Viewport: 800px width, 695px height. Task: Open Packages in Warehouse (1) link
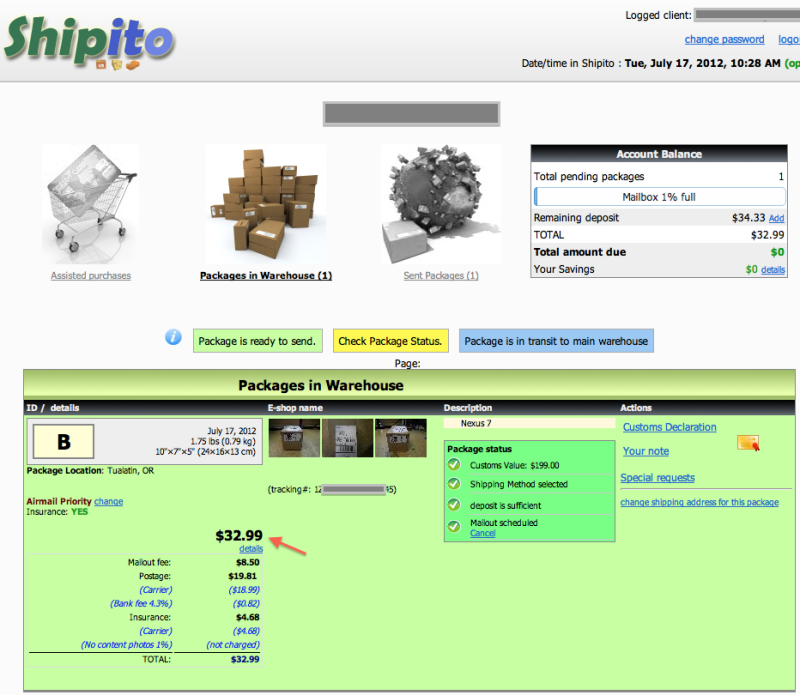pos(266,276)
